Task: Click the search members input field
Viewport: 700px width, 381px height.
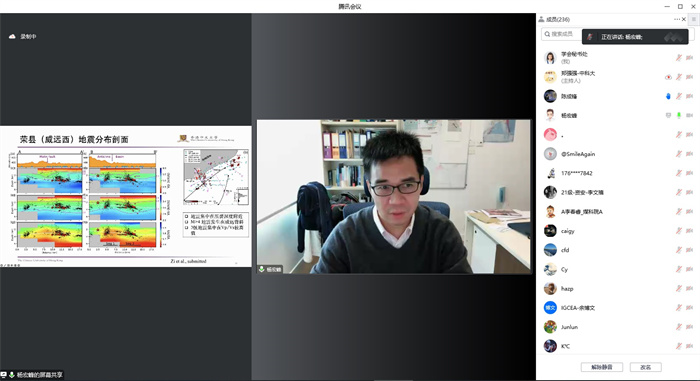Action: pos(562,34)
